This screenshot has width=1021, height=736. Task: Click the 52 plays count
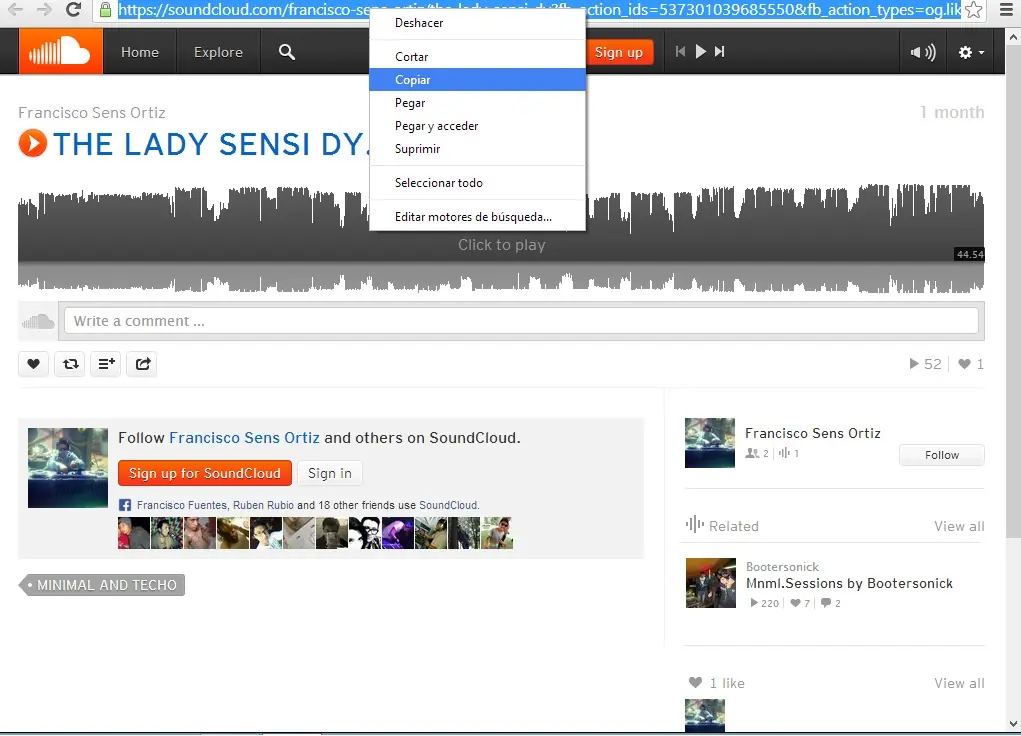(x=925, y=364)
